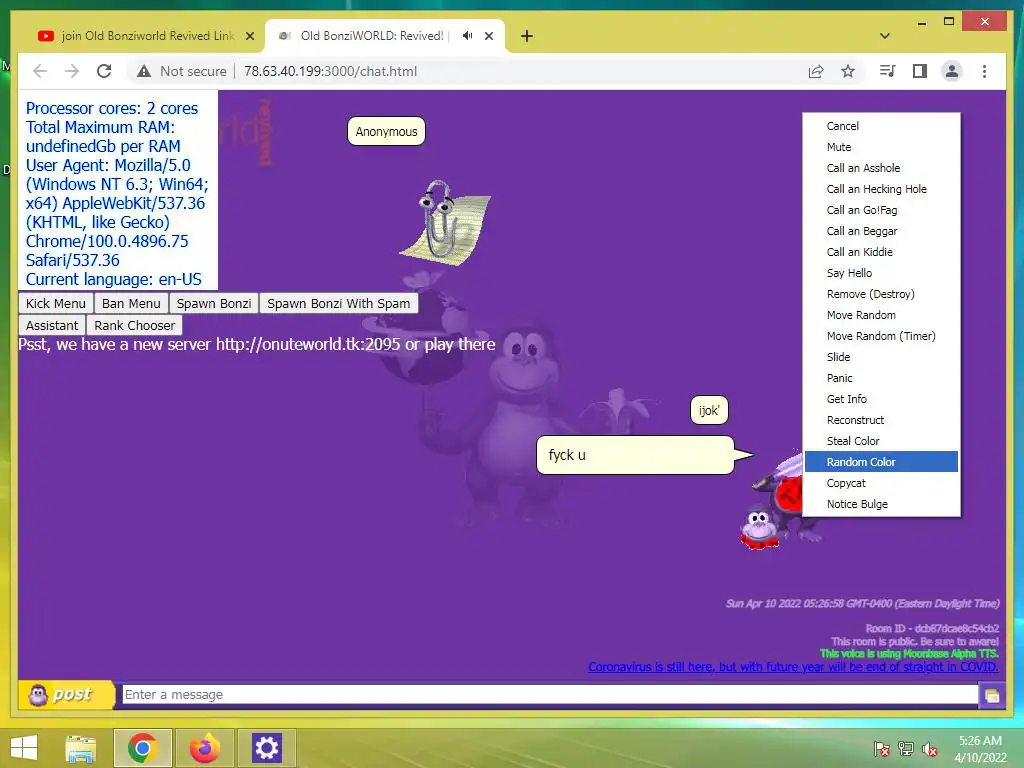Image resolution: width=1024 pixels, height=768 pixels.
Task: Expand the tab search chevron
Action: (x=885, y=36)
